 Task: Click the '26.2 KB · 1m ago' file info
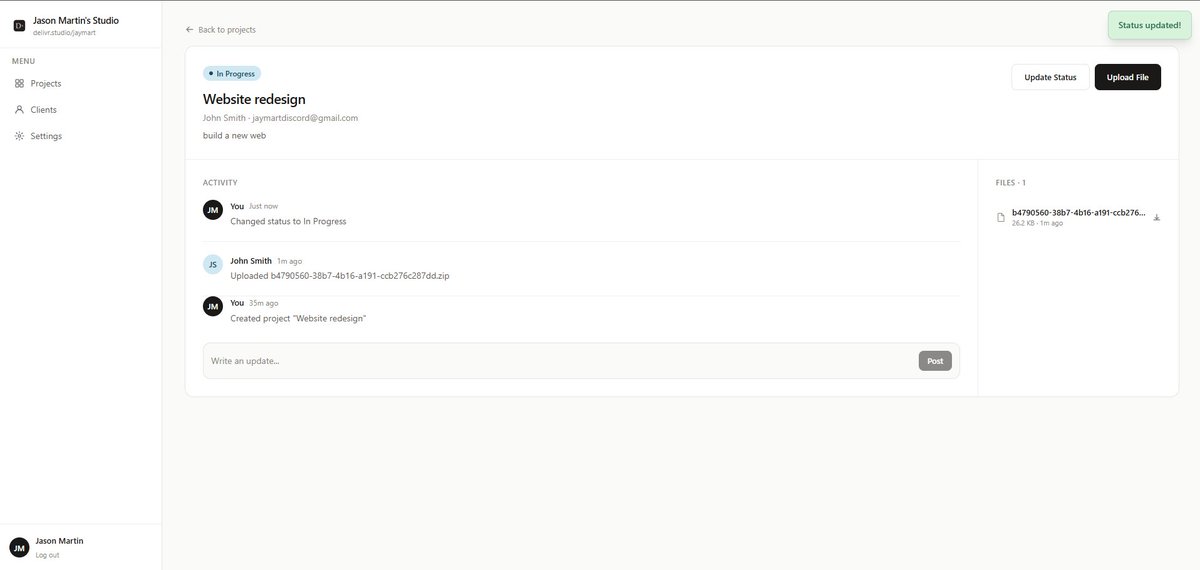click(x=1038, y=223)
